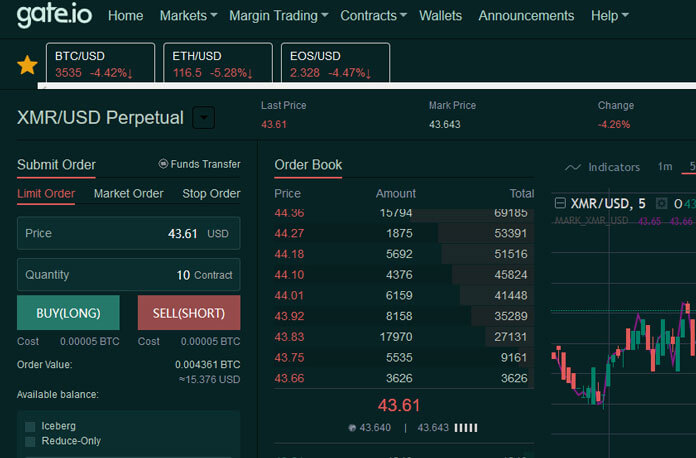This screenshot has width=696, height=458.
Task: Open the ETH/USD ticker card
Action: click(218, 63)
